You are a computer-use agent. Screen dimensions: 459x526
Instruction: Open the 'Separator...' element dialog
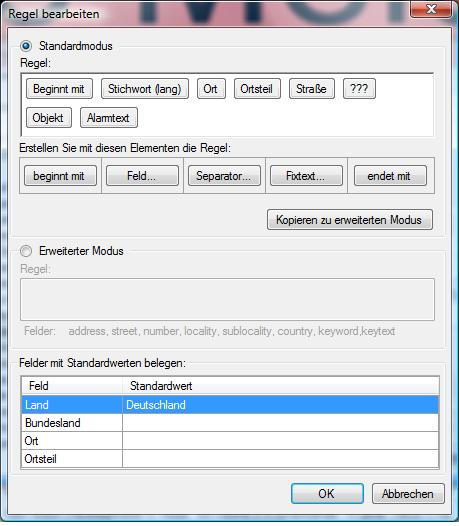(224, 176)
